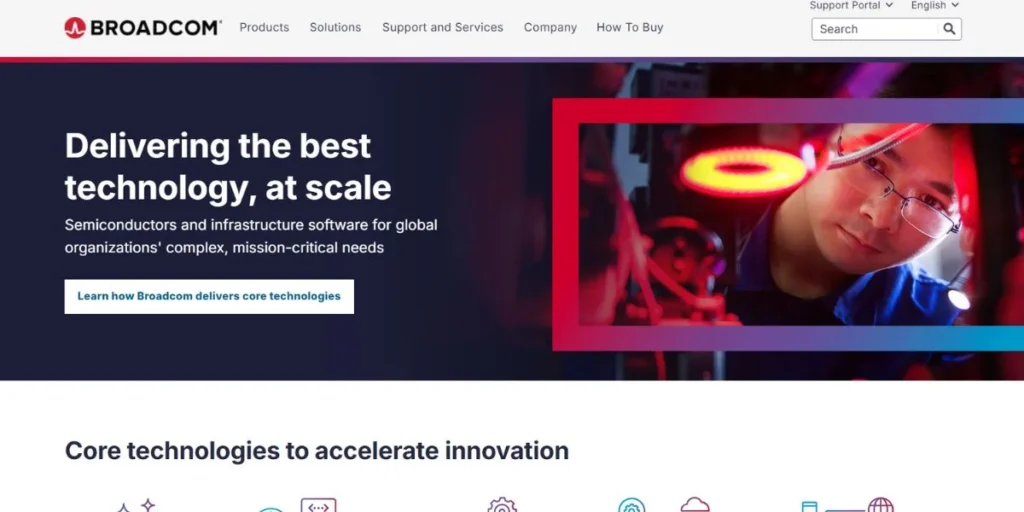
Task: Click the circled gear icon beside the cloud
Action: (x=631, y=505)
